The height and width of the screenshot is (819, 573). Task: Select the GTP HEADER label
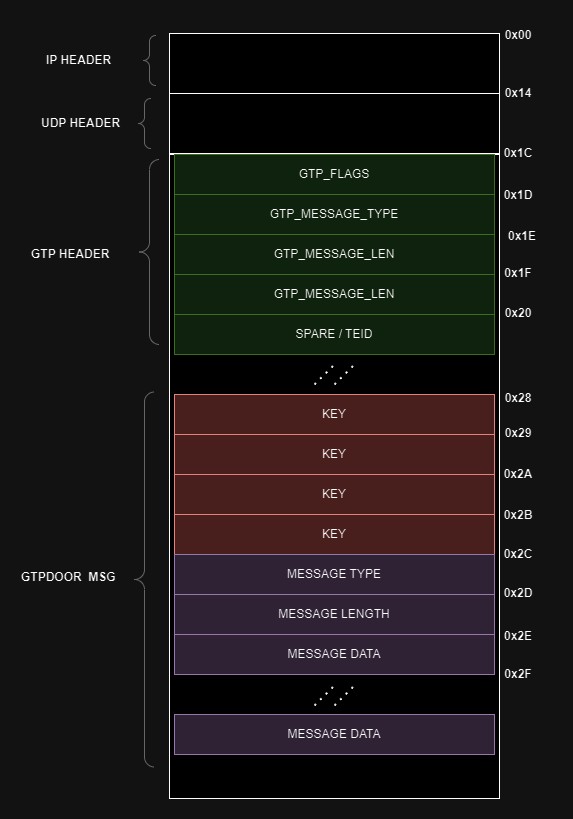70,254
